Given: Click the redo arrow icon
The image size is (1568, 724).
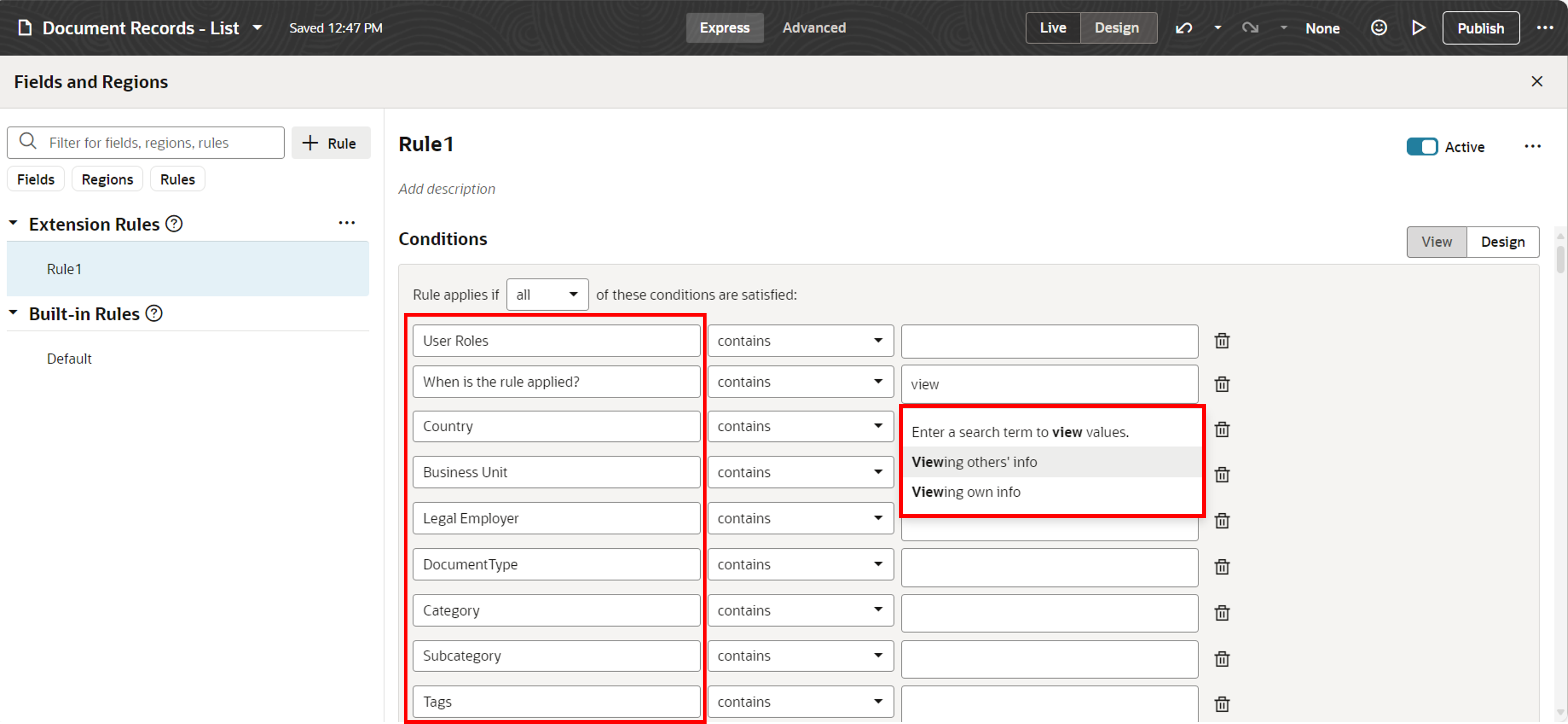Looking at the screenshot, I should tap(1250, 28).
